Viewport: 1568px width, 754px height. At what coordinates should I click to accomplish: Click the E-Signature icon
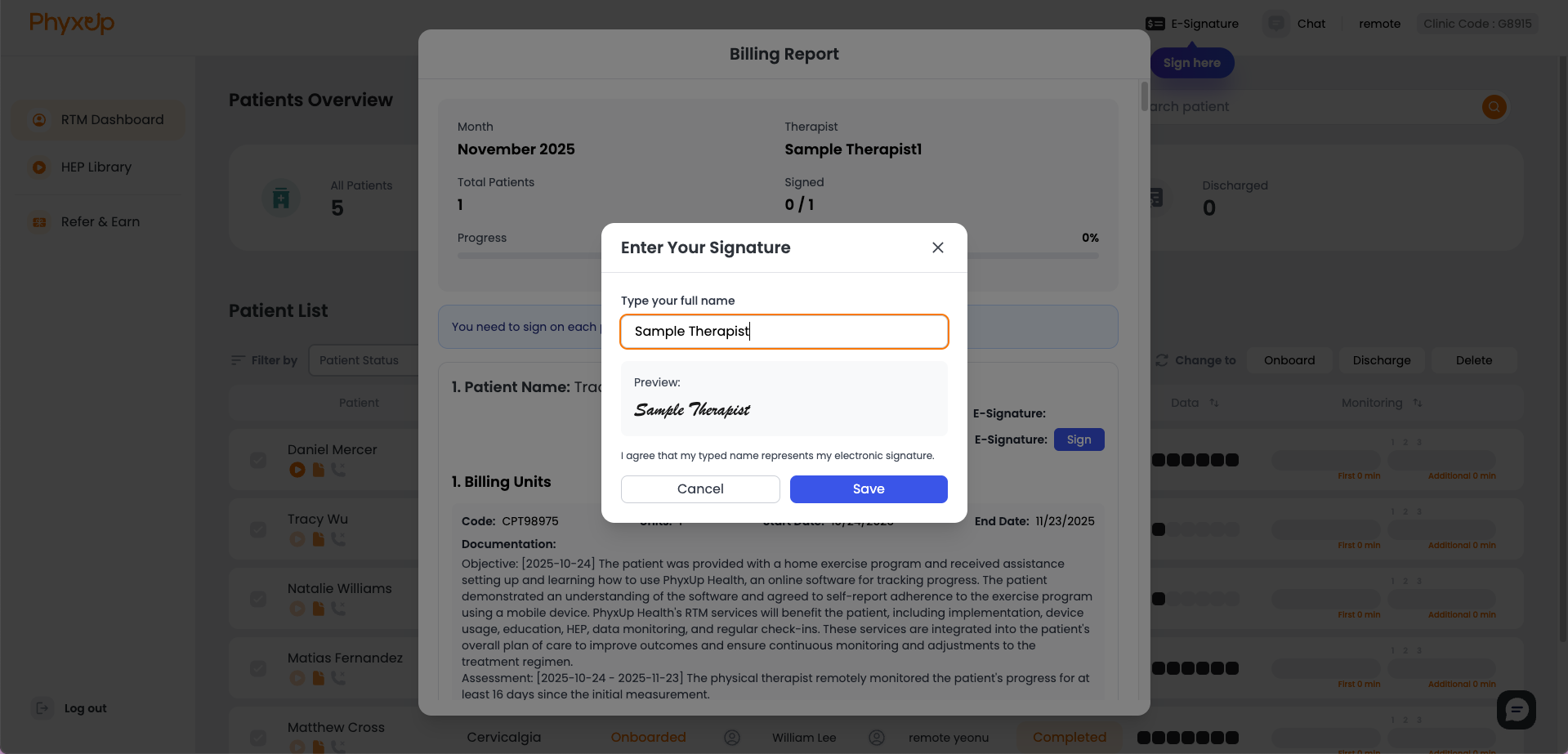(x=1155, y=24)
